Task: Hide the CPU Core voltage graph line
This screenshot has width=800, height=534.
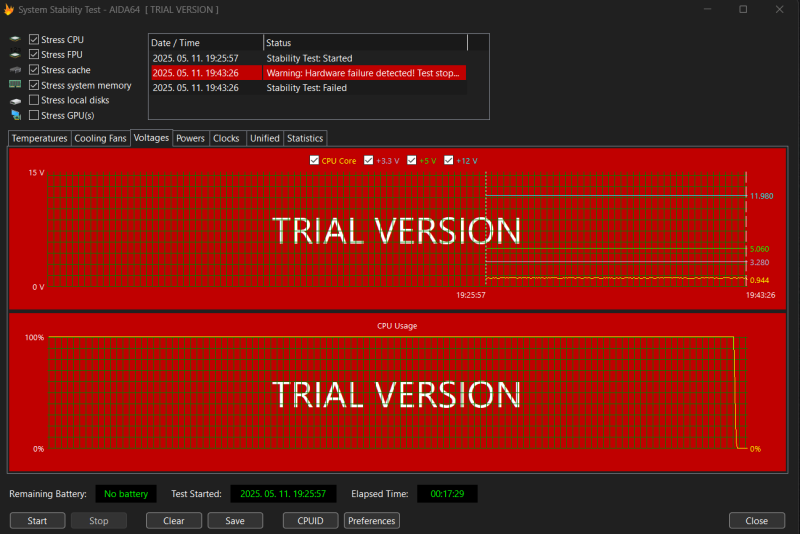Action: pos(314,160)
